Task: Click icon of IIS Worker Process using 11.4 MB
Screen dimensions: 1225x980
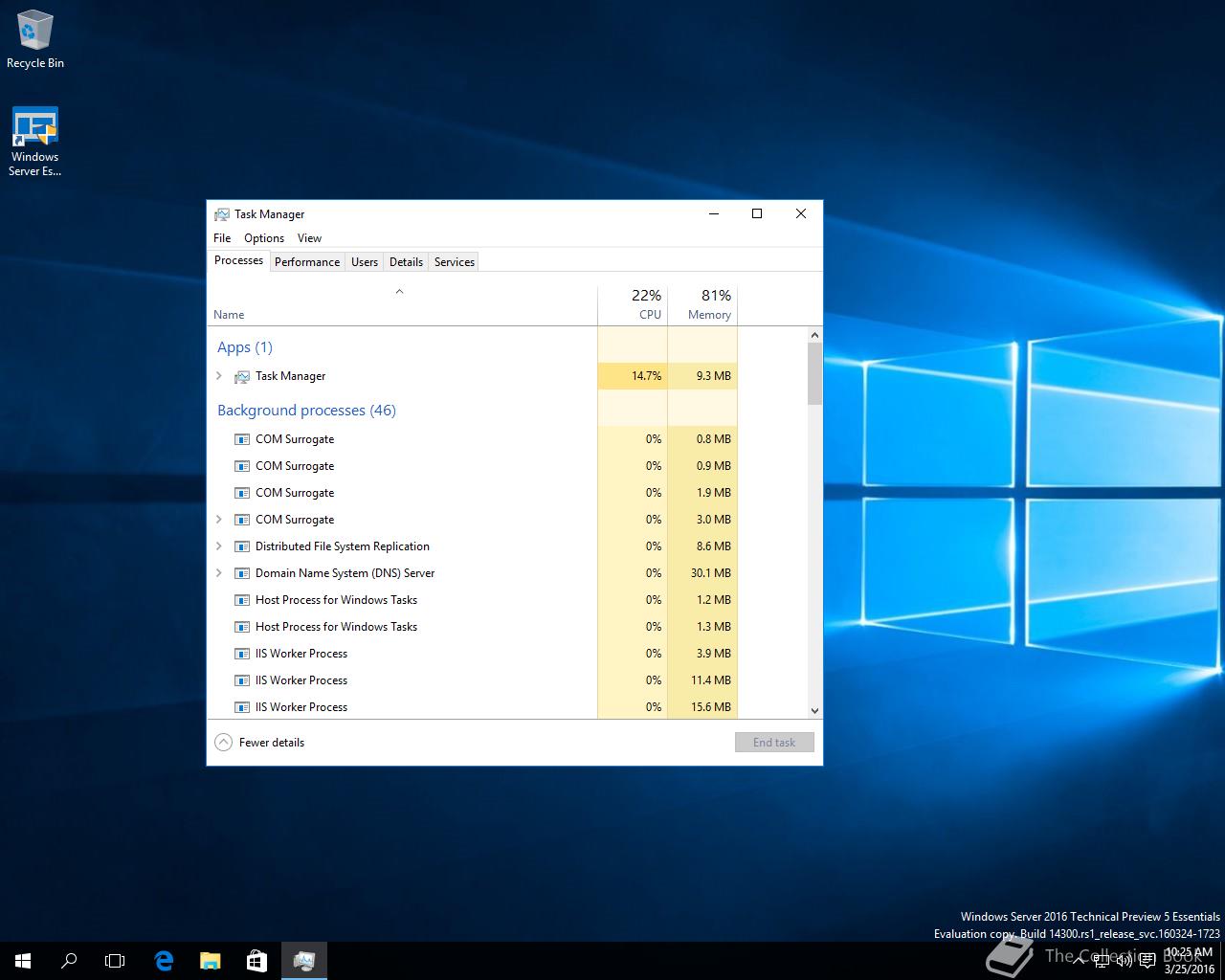Action: coord(242,680)
